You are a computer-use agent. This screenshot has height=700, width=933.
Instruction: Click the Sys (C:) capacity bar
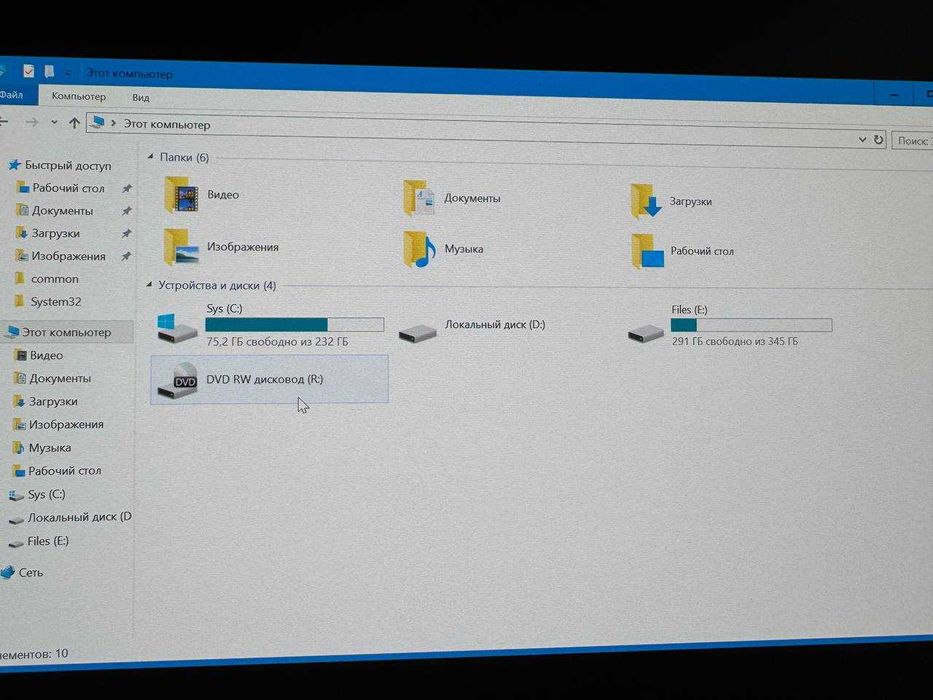coord(295,324)
